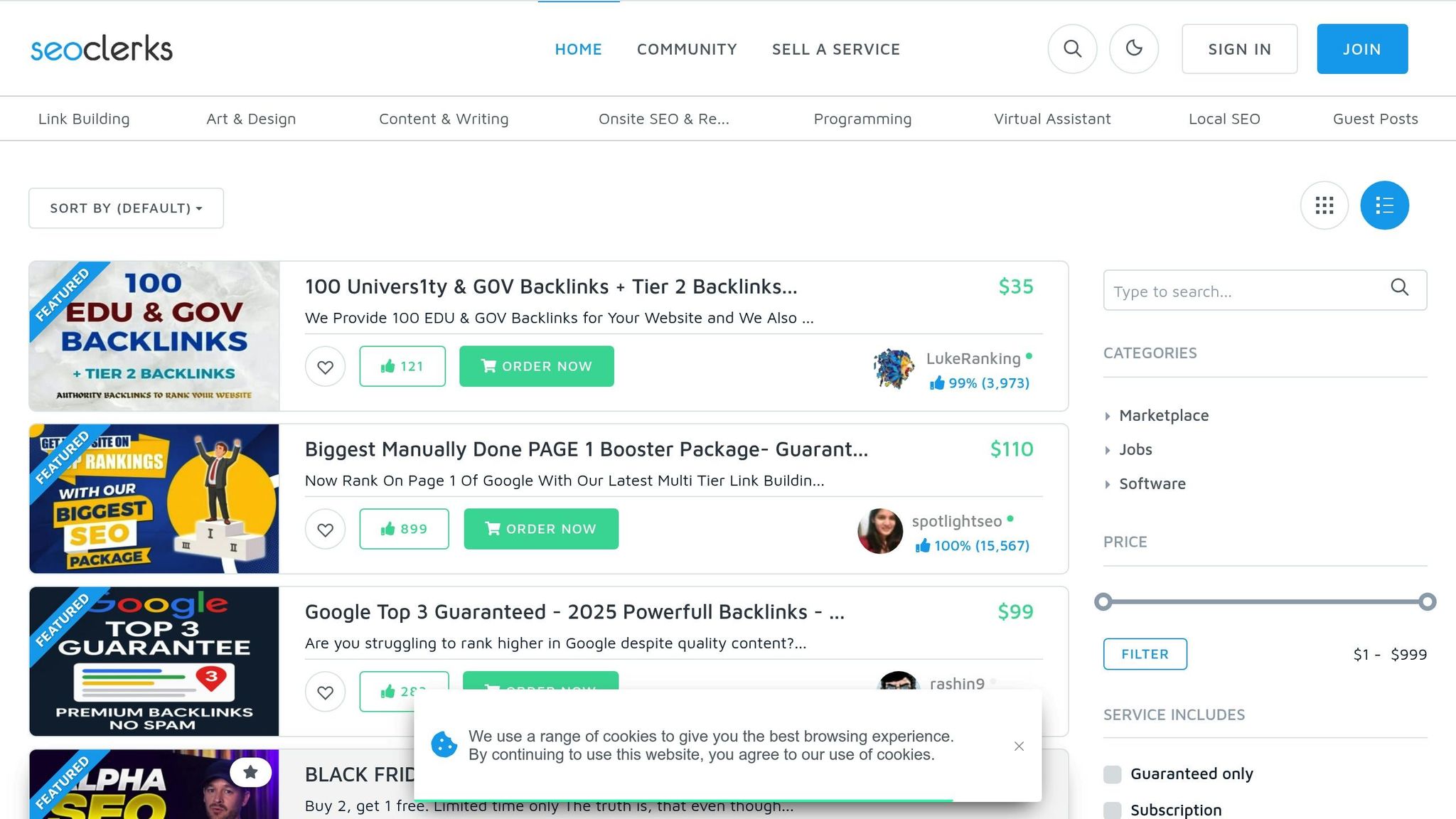The image size is (1456, 819).
Task: Switch to grid view layout
Action: click(x=1323, y=205)
